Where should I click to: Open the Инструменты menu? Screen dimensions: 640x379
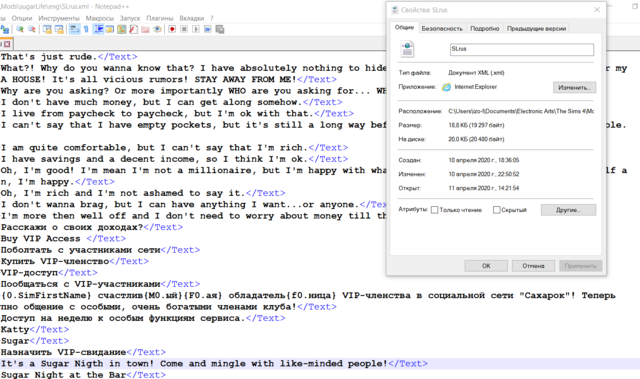(x=59, y=18)
